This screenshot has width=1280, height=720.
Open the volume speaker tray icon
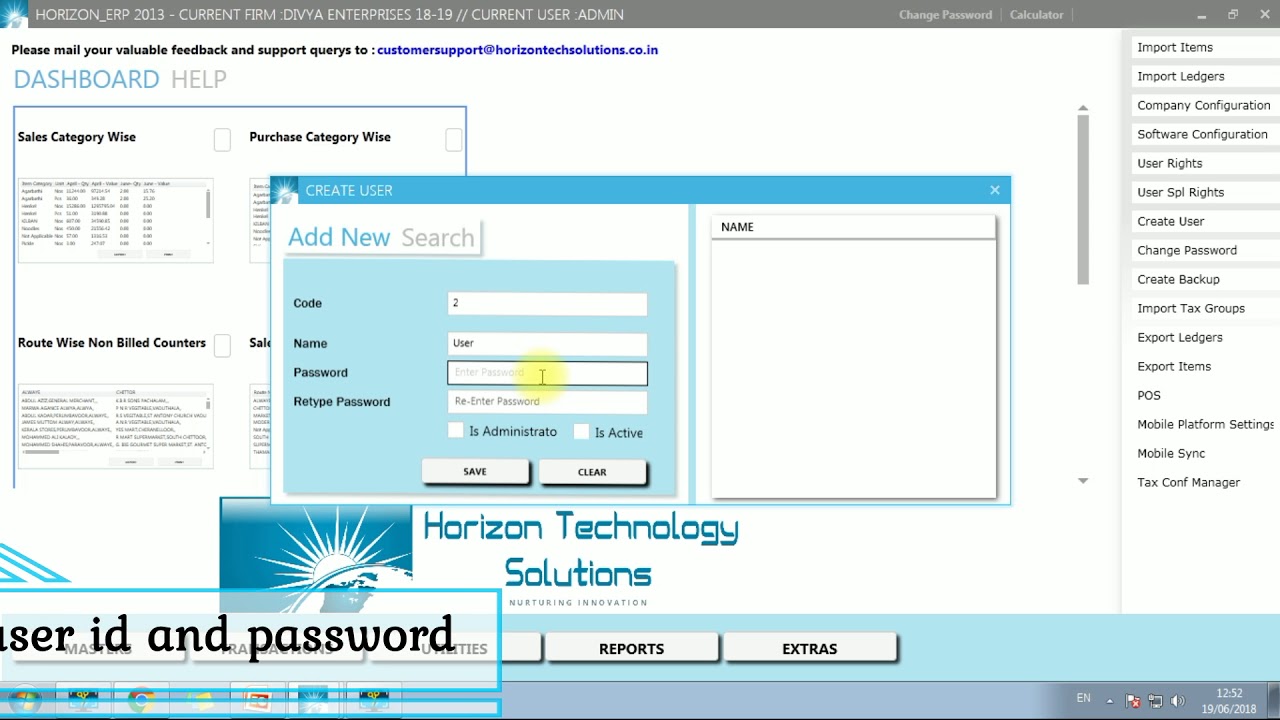point(1177,701)
